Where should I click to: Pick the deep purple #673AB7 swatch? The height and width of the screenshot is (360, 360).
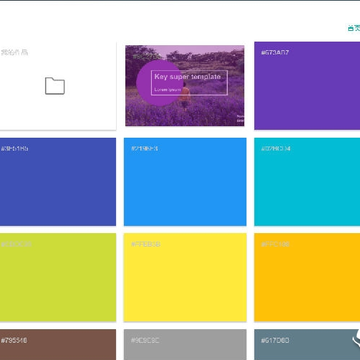click(x=307, y=86)
